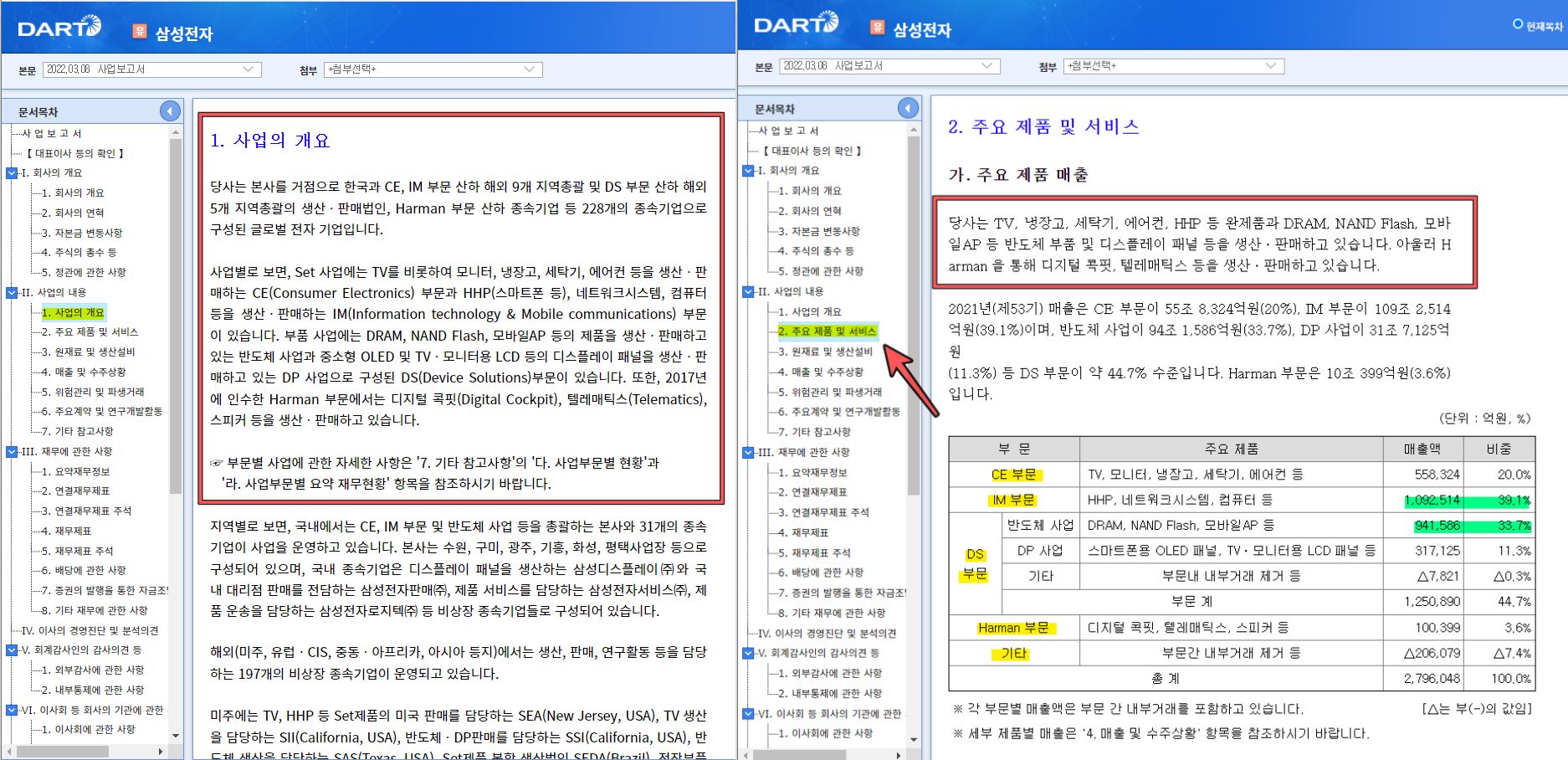Open 'IV. 이사의 경영진단 및 분석의견' in left tree
1568x760 pixels.
90,631
